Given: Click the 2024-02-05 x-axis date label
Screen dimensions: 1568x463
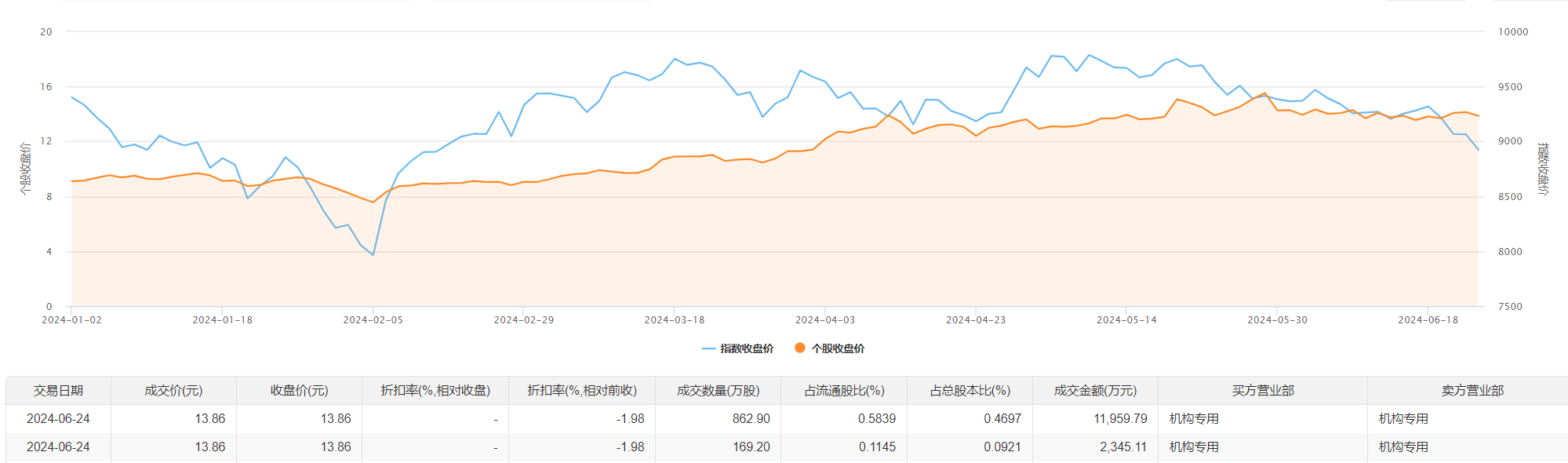Looking at the screenshot, I should pyautogui.click(x=373, y=320).
